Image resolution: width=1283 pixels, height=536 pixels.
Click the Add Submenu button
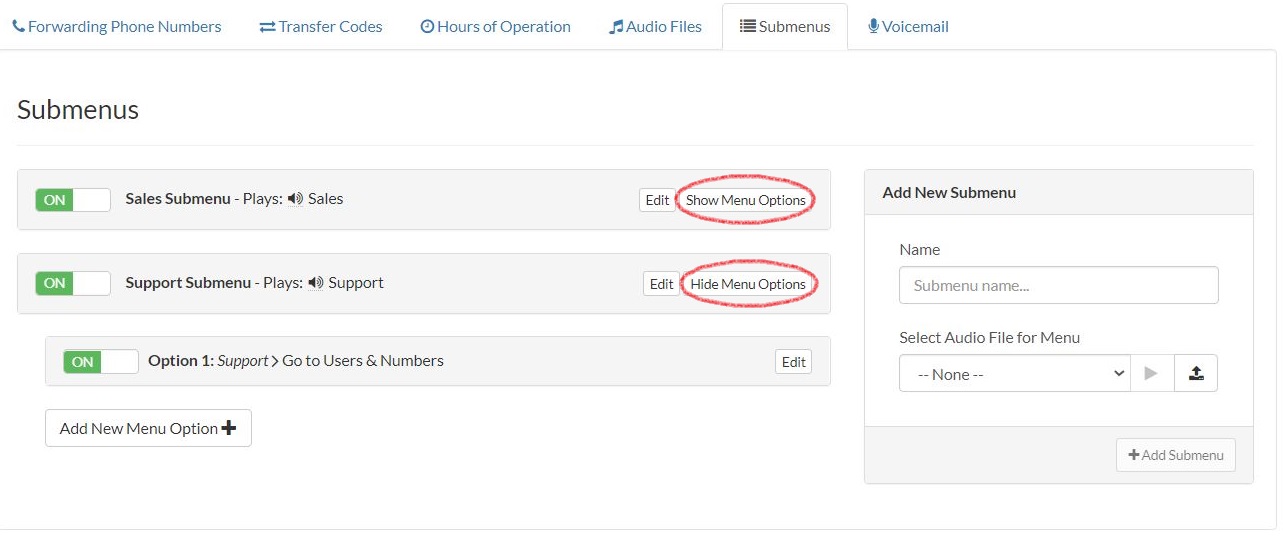(1175, 455)
